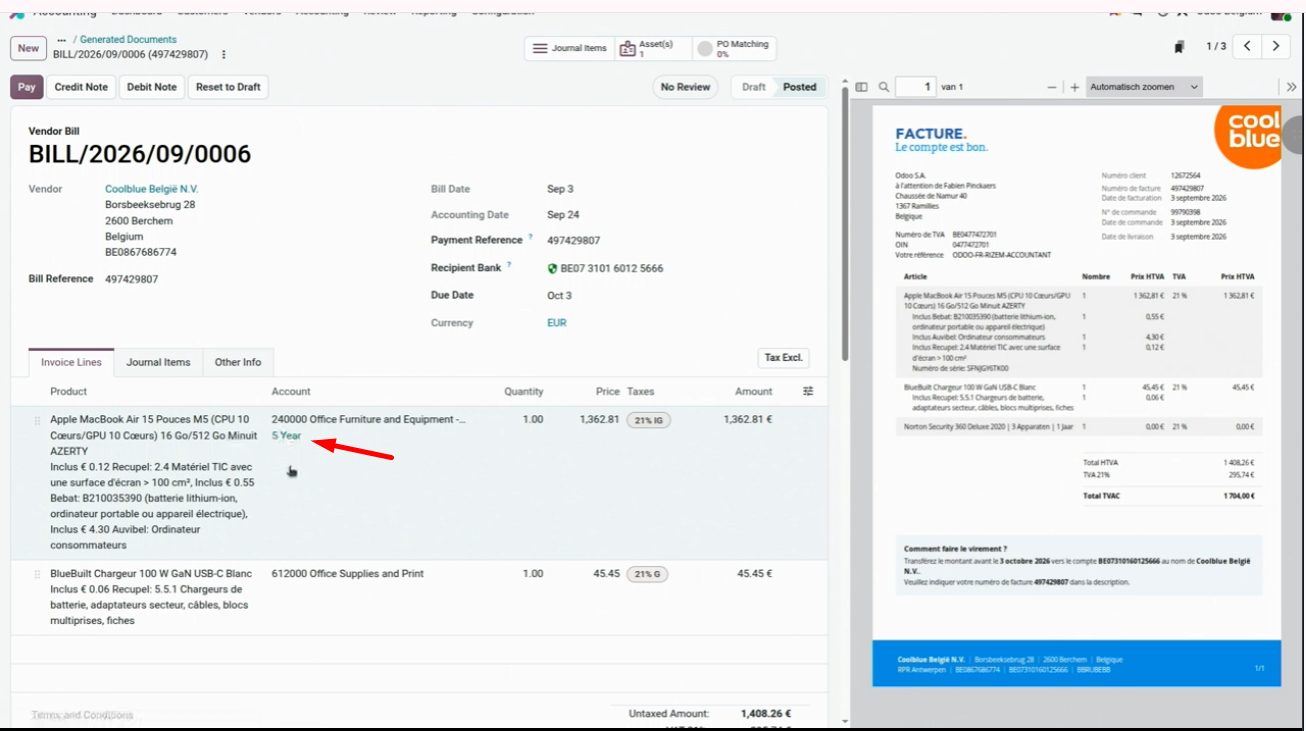This screenshot has width=1306, height=731.
Task: Open the EUR currency link
Action: [x=557, y=323]
